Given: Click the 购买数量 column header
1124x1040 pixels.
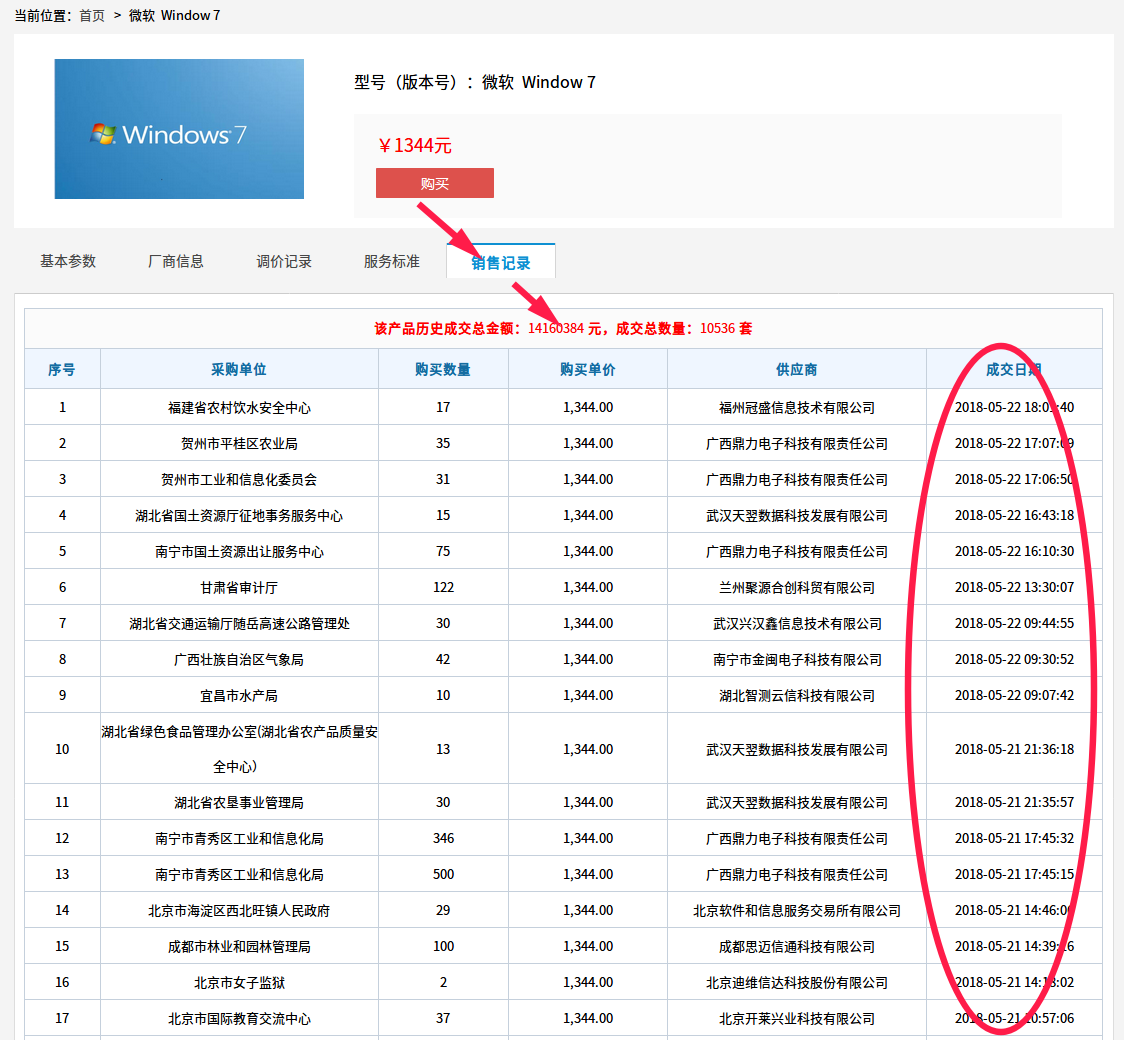Looking at the screenshot, I should [443, 370].
